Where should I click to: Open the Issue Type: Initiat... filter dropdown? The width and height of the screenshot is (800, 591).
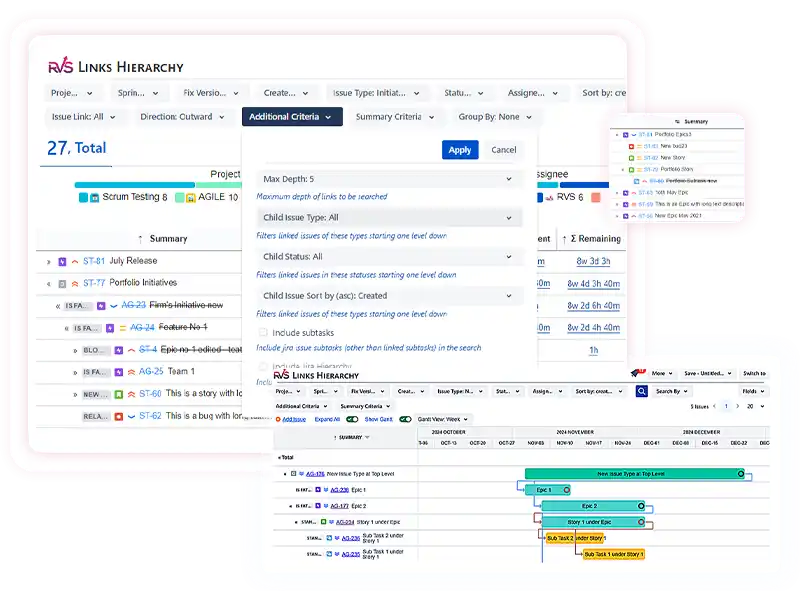[377, 93]
